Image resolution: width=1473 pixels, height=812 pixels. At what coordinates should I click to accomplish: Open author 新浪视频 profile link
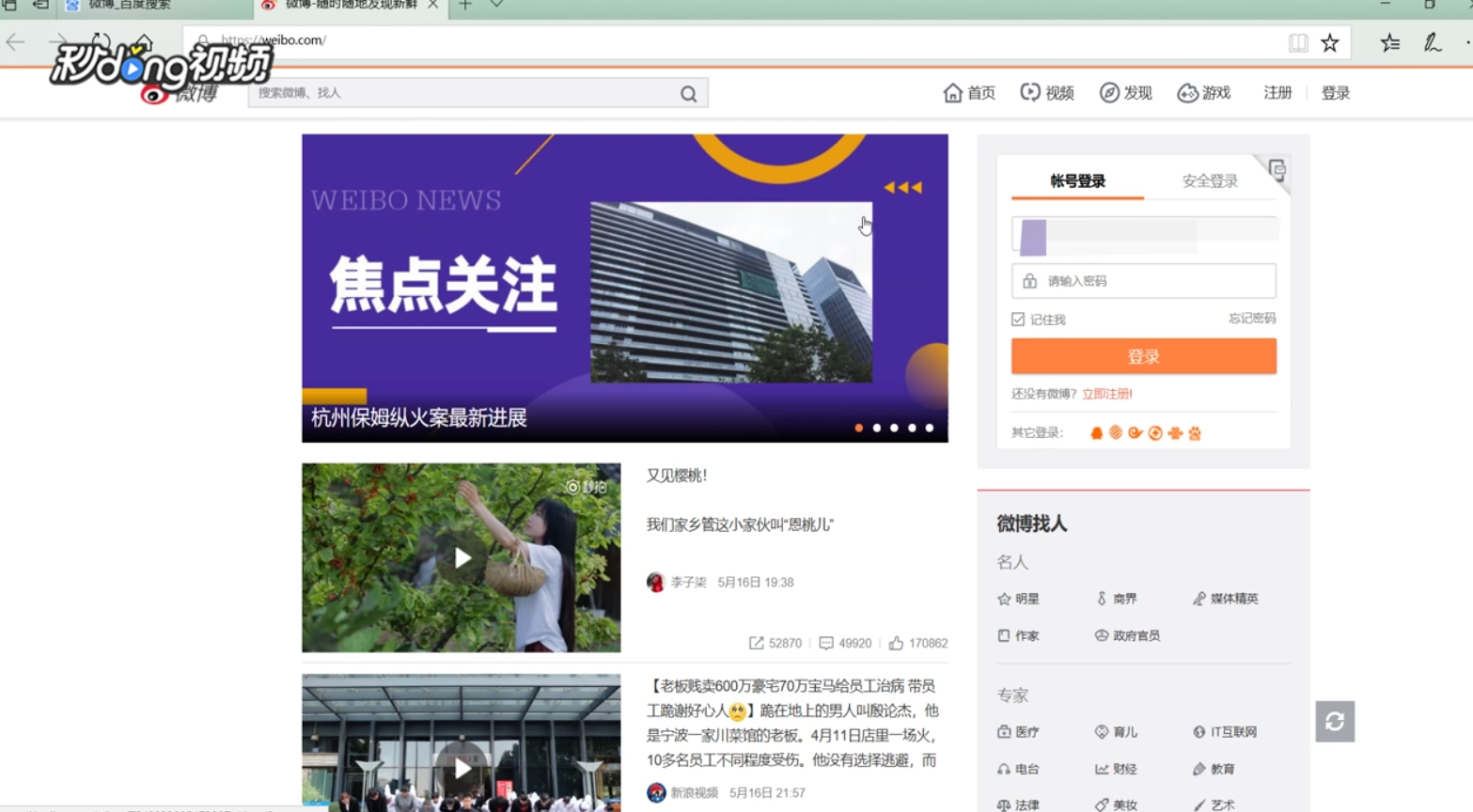[694, 792]
